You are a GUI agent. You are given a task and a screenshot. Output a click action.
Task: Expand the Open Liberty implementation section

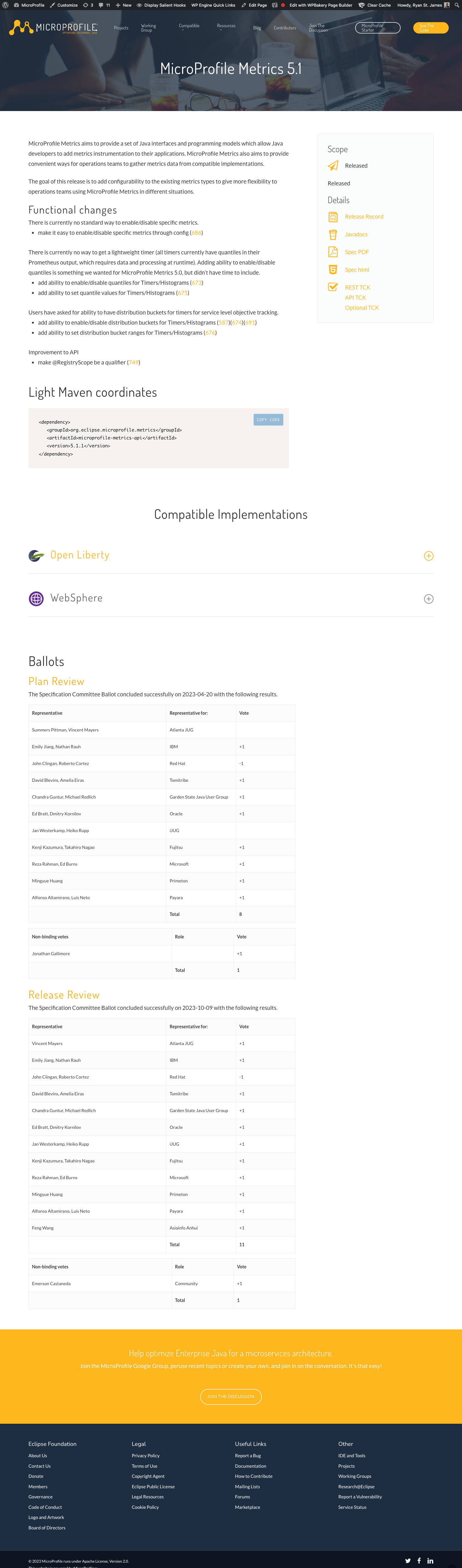[428, 556]
